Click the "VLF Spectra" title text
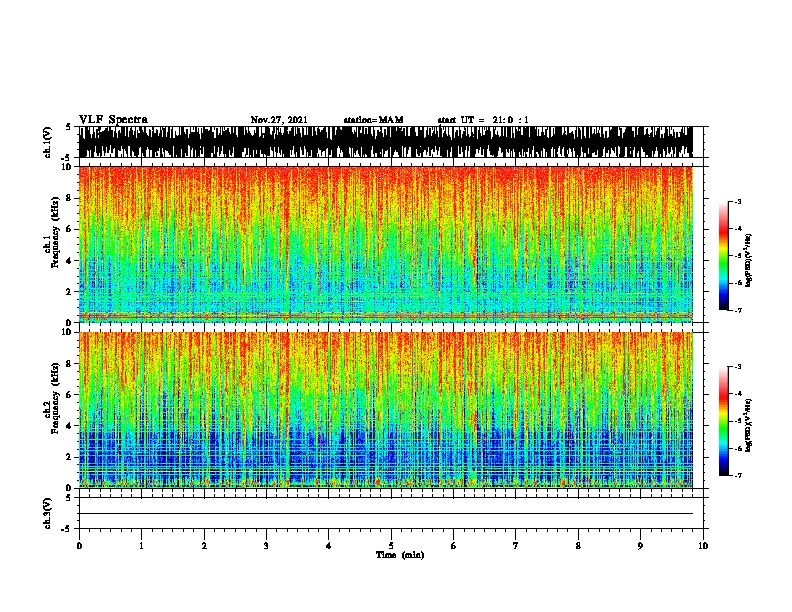792x612 pixels. pos(113,120)
